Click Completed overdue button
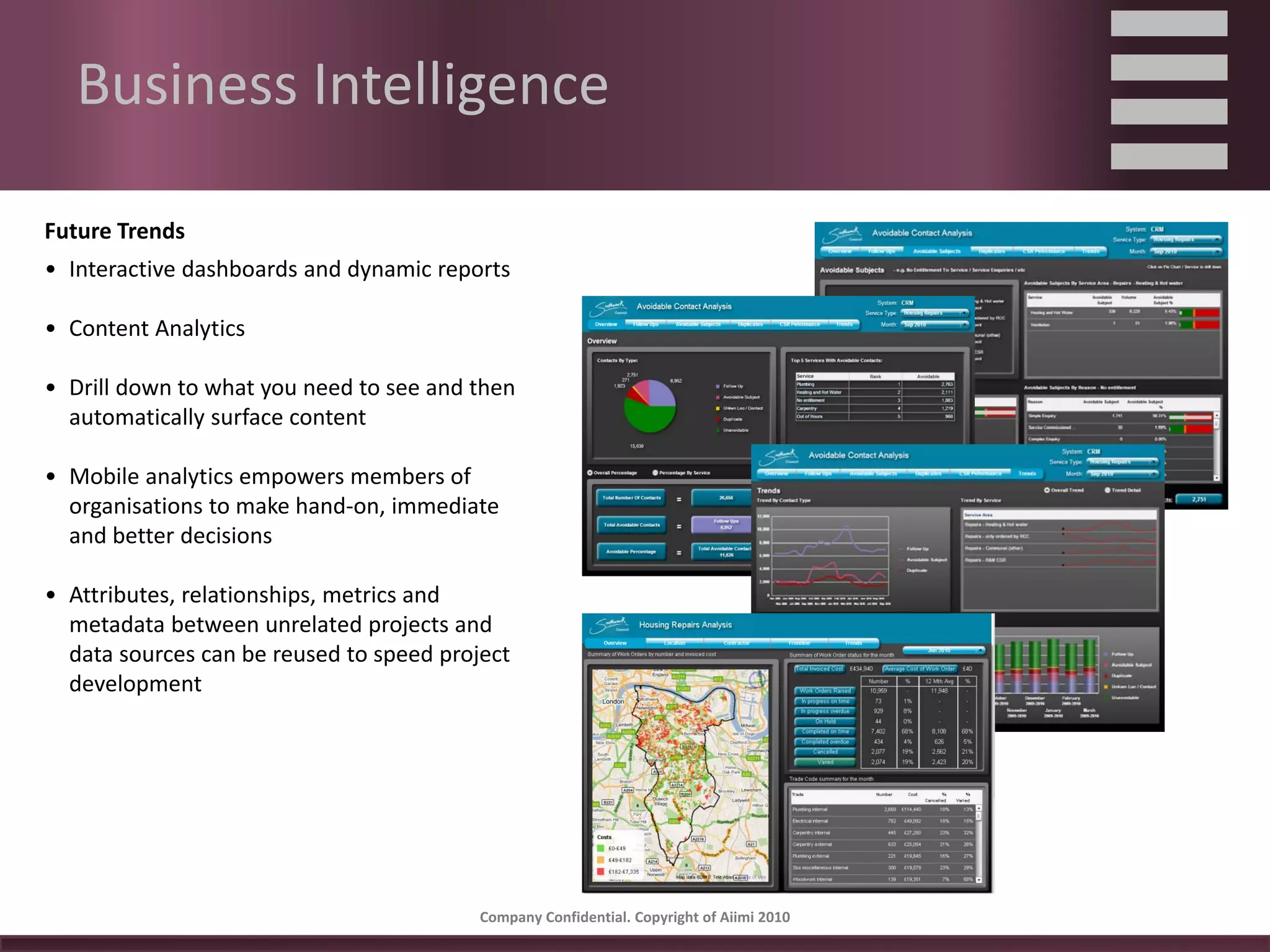This screenshot has width=1270, height=952. (x=825, y=742)
